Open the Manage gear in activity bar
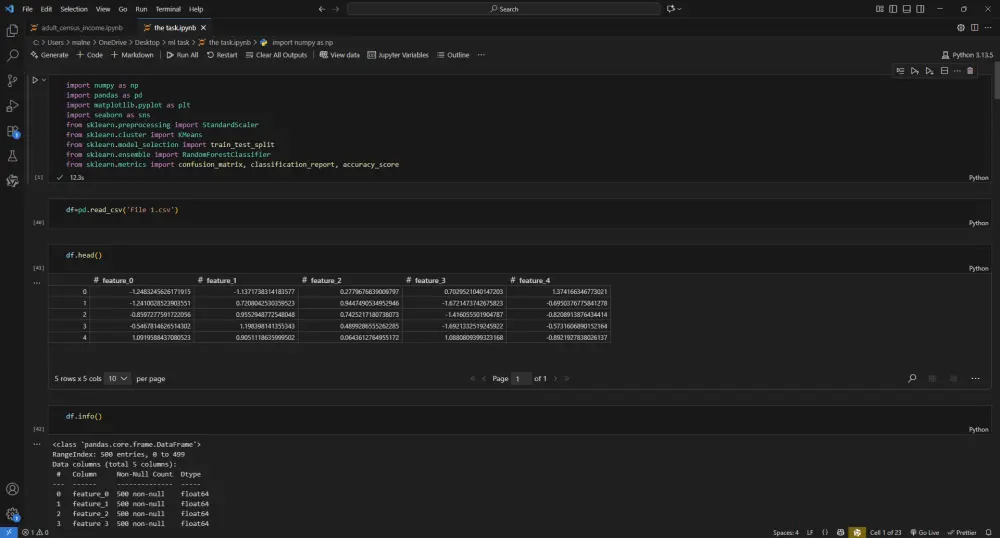Viewport: 1000px width, 538px height. [12, 514]
